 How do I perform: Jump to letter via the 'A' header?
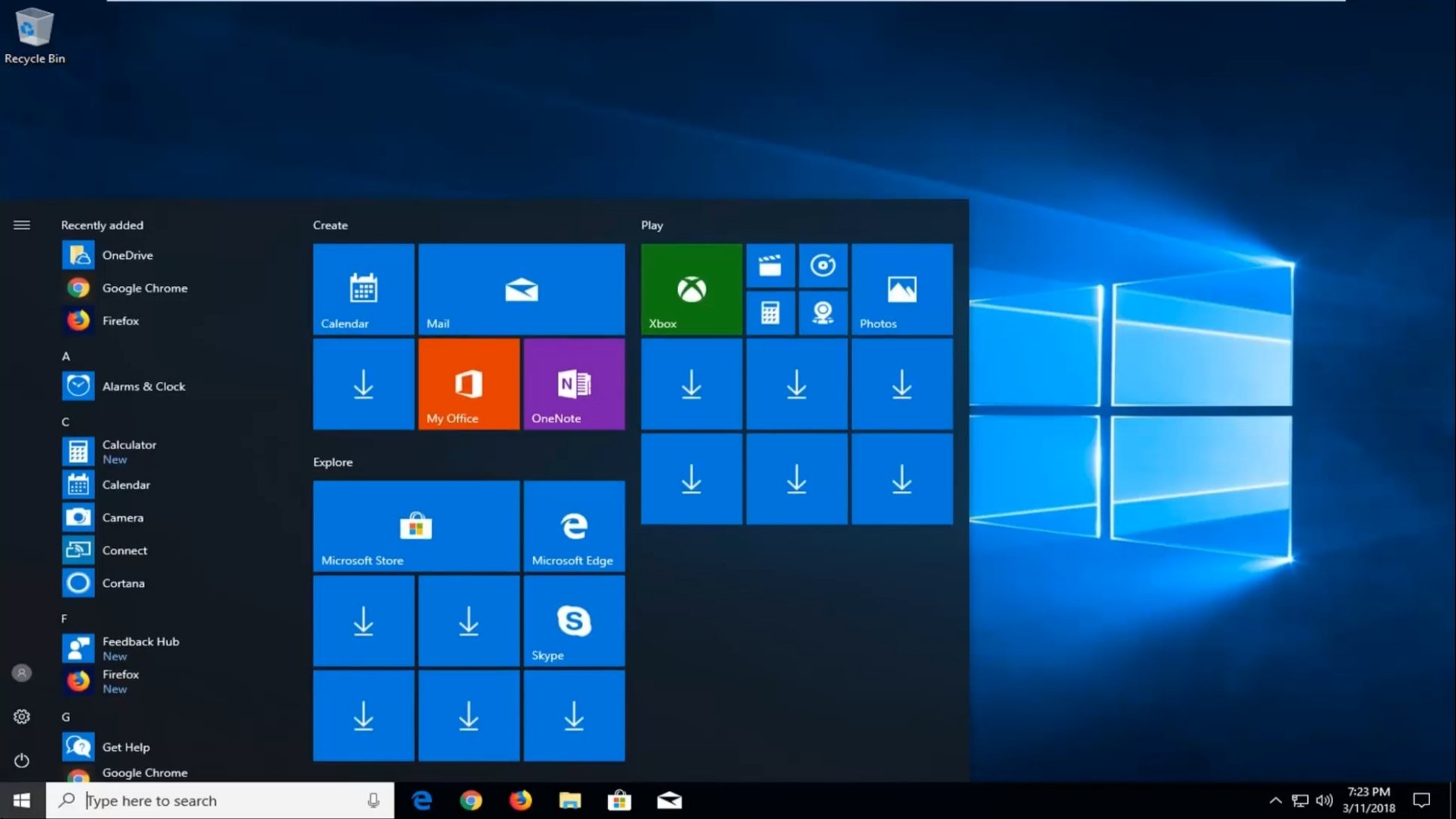(66, 356)
